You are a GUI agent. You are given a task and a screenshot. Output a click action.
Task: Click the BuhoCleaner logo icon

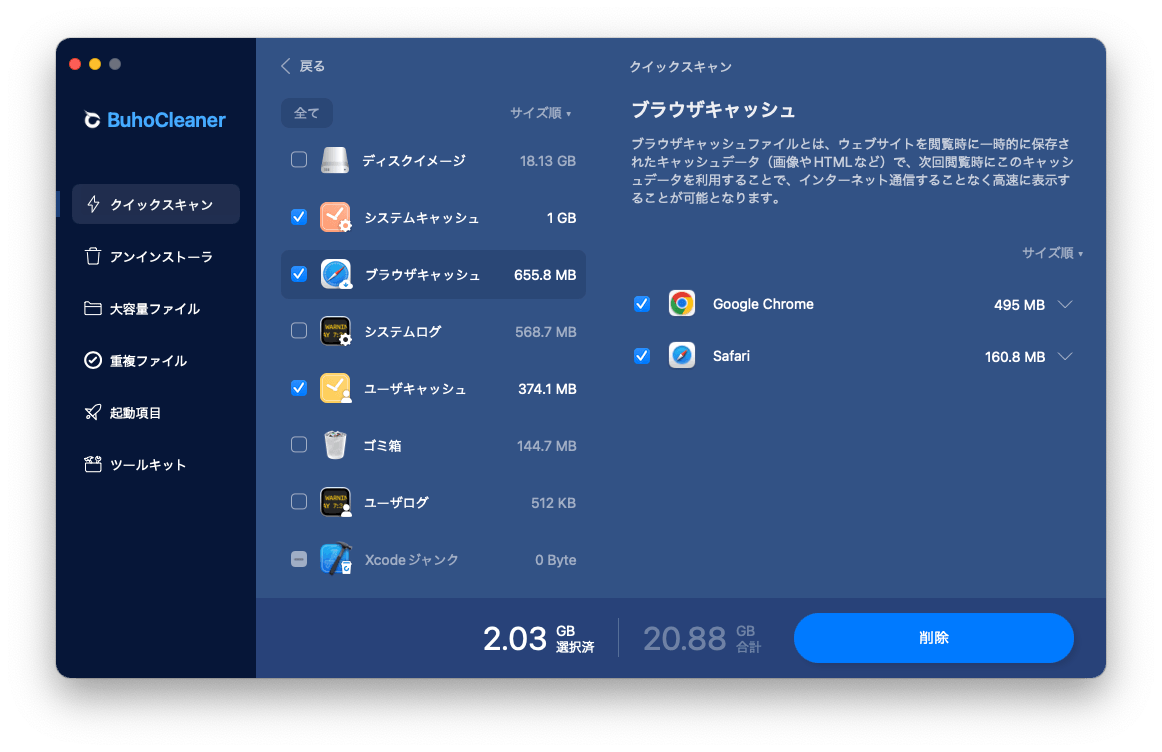click(x=92, y=119)
